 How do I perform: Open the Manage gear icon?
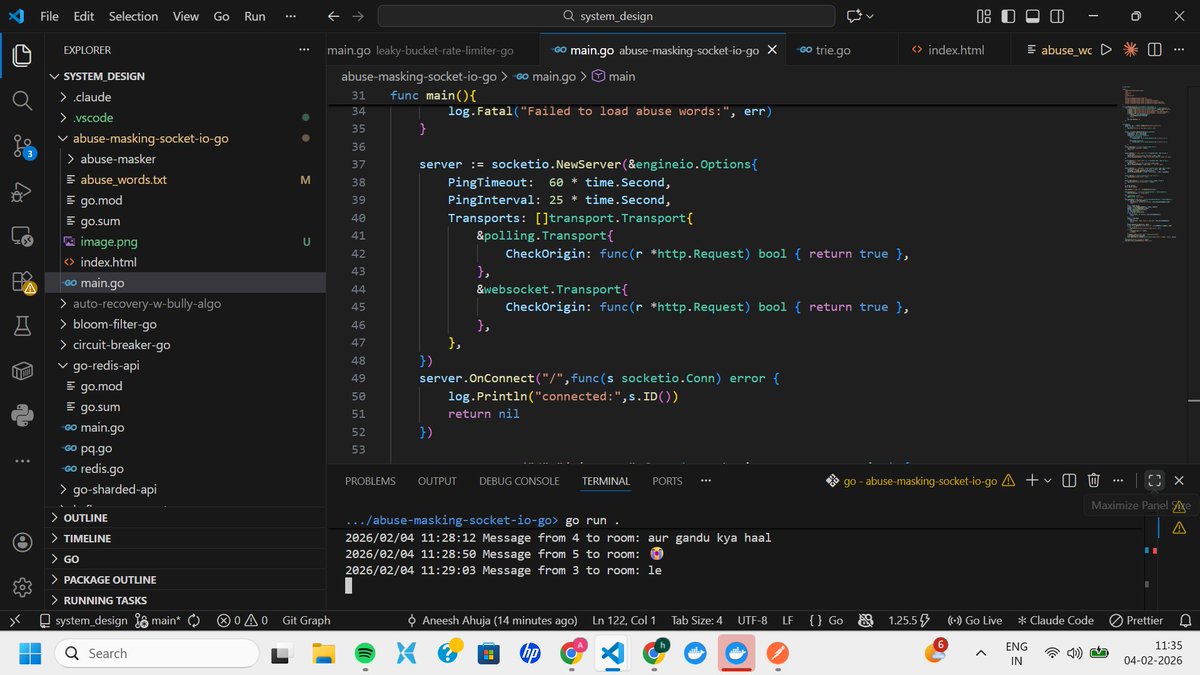pyautogui.click(x=22, y=587)
